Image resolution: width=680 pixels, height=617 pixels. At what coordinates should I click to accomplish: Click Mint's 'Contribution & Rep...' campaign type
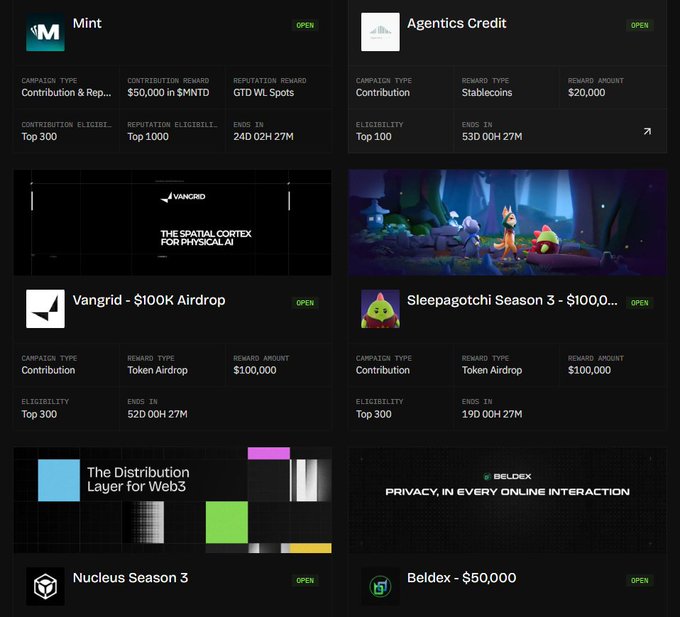point(66,92)
